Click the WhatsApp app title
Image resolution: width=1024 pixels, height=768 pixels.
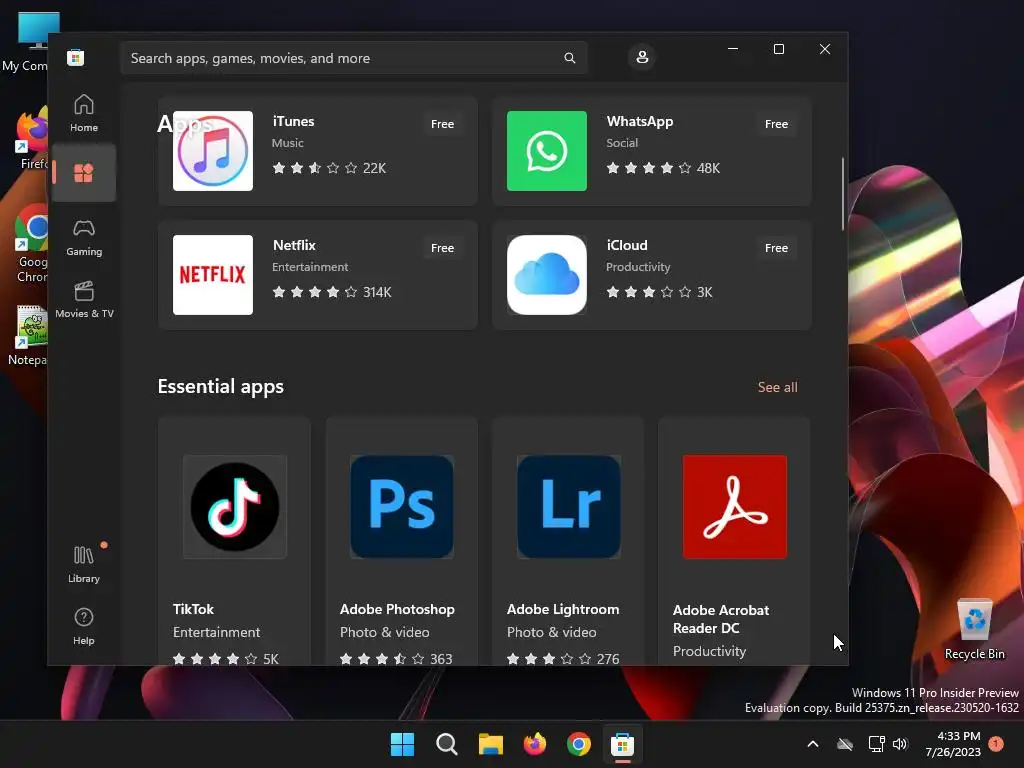click(x=639, y=121)
